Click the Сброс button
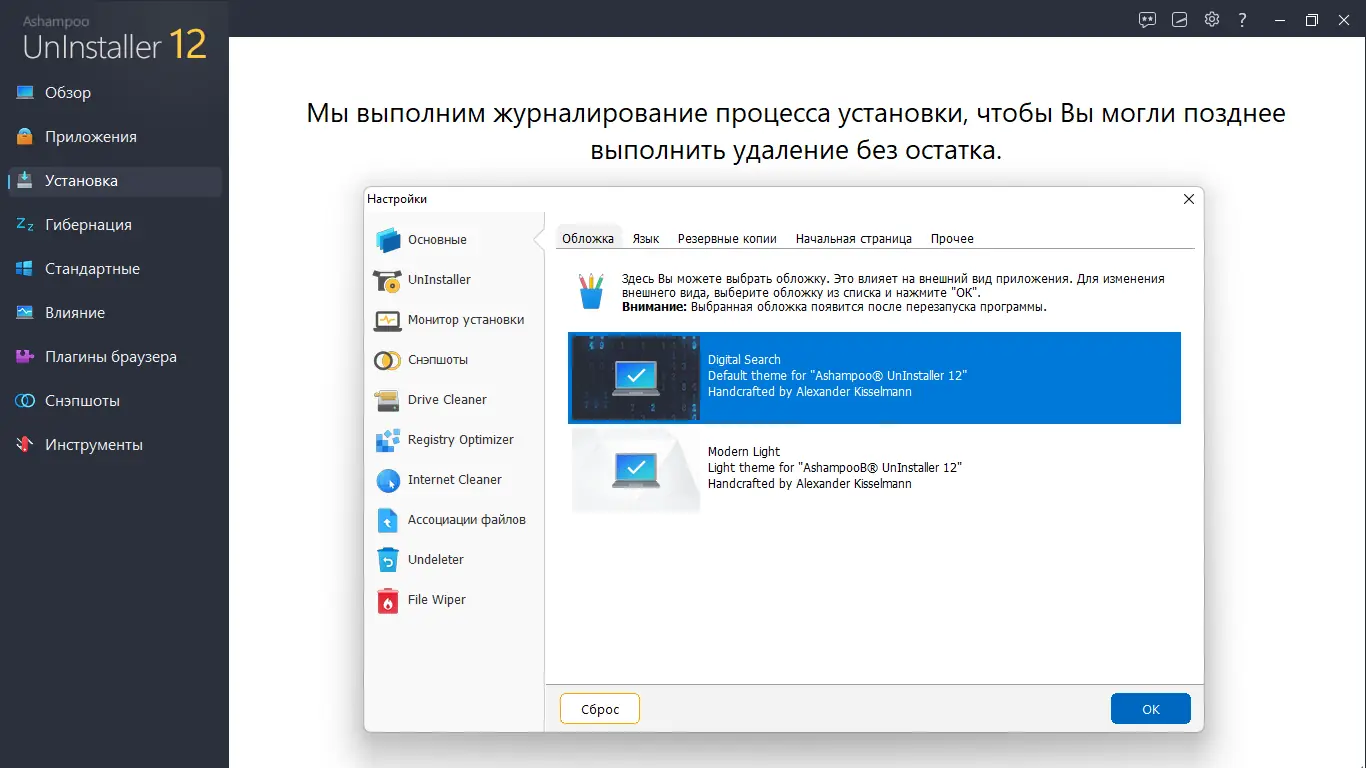This screenshot has width=1366, height=768. (x=600, y=709)
